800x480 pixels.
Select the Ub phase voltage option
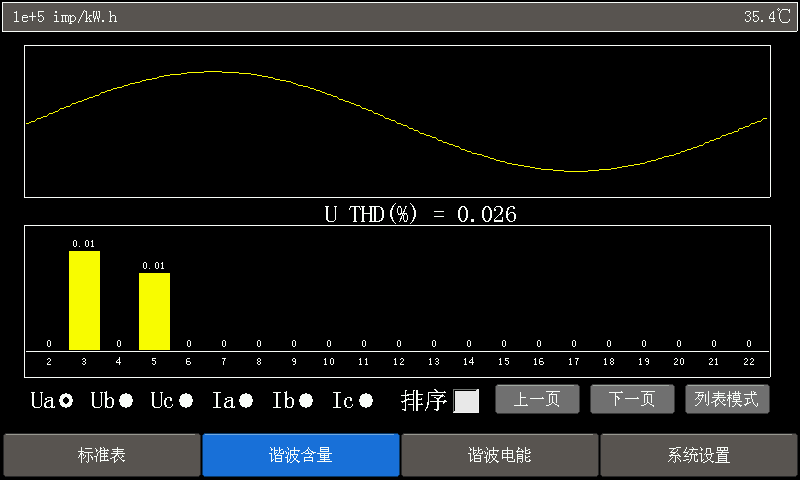pyautogui.click(x=126, y=401)
